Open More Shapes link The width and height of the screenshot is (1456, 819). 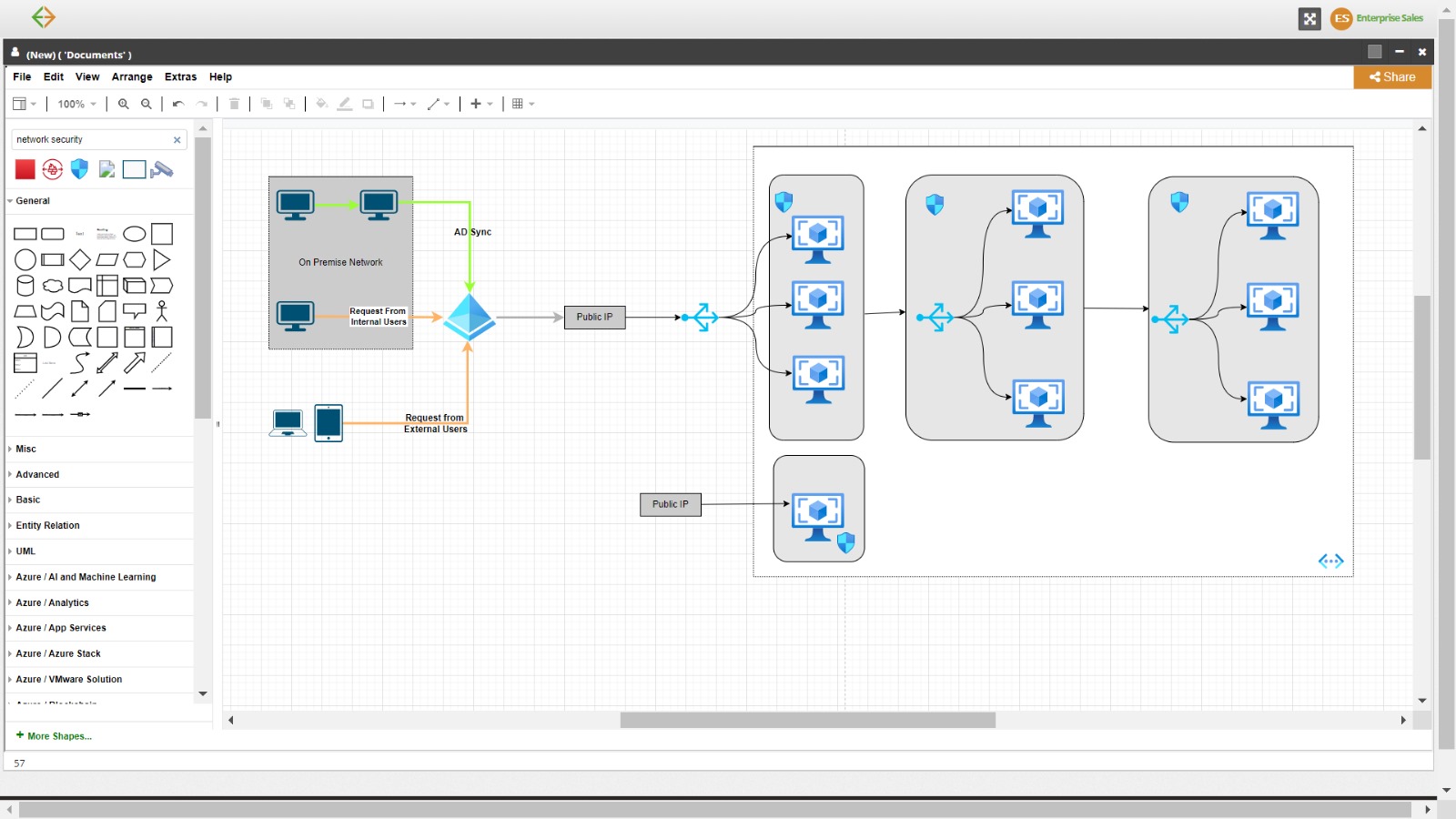click(54, 736)
